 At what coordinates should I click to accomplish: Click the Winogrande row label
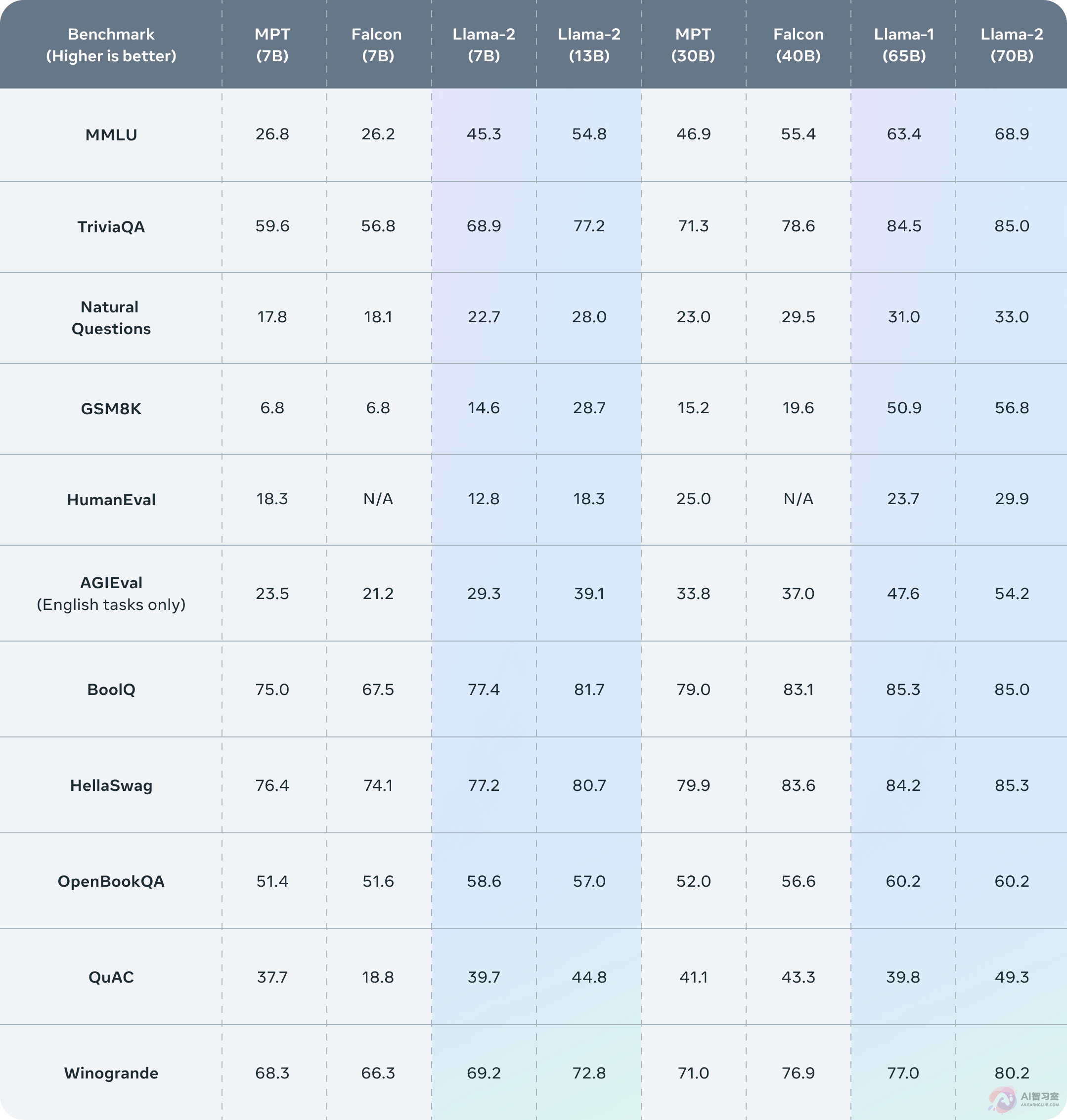pyautogui.click(x=111, y=1073)
